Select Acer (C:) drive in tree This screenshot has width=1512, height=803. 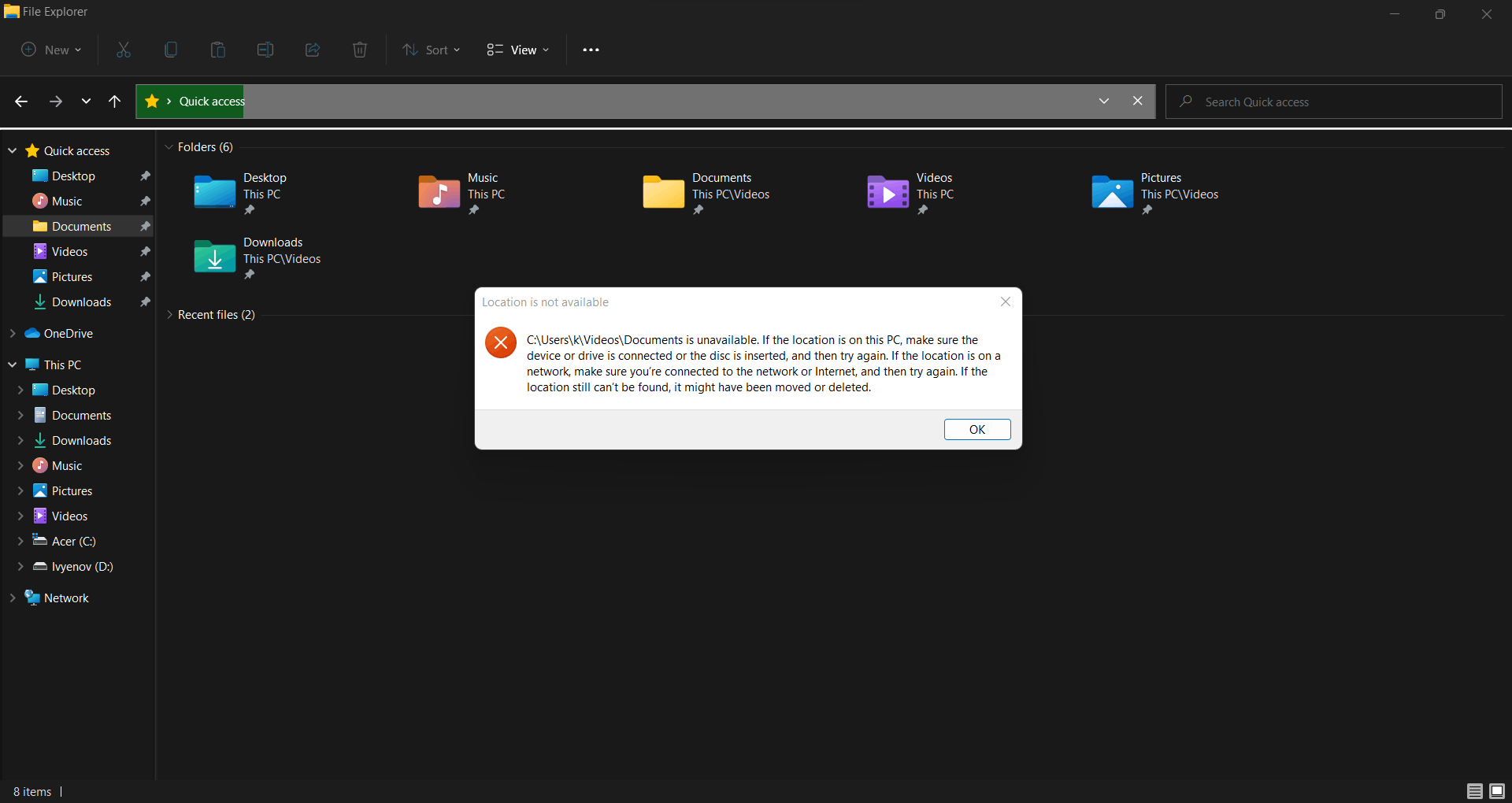click(73, 542)
